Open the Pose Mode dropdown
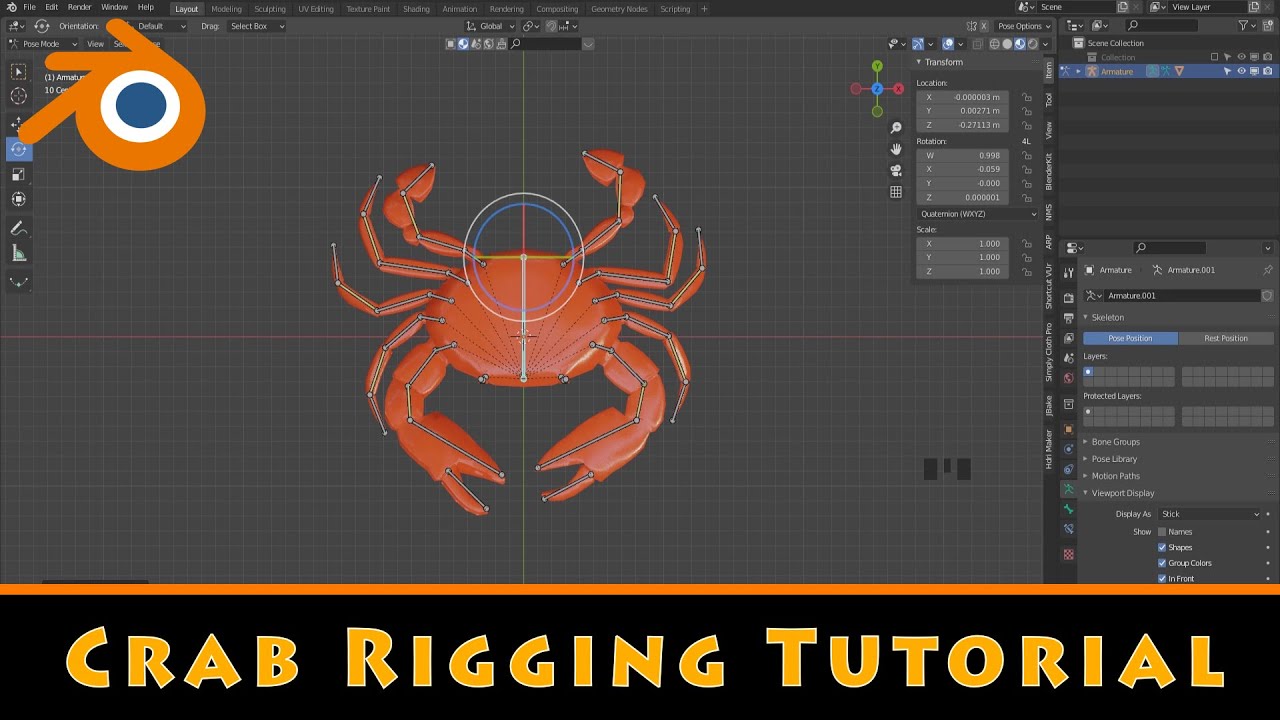 [43, 44]
